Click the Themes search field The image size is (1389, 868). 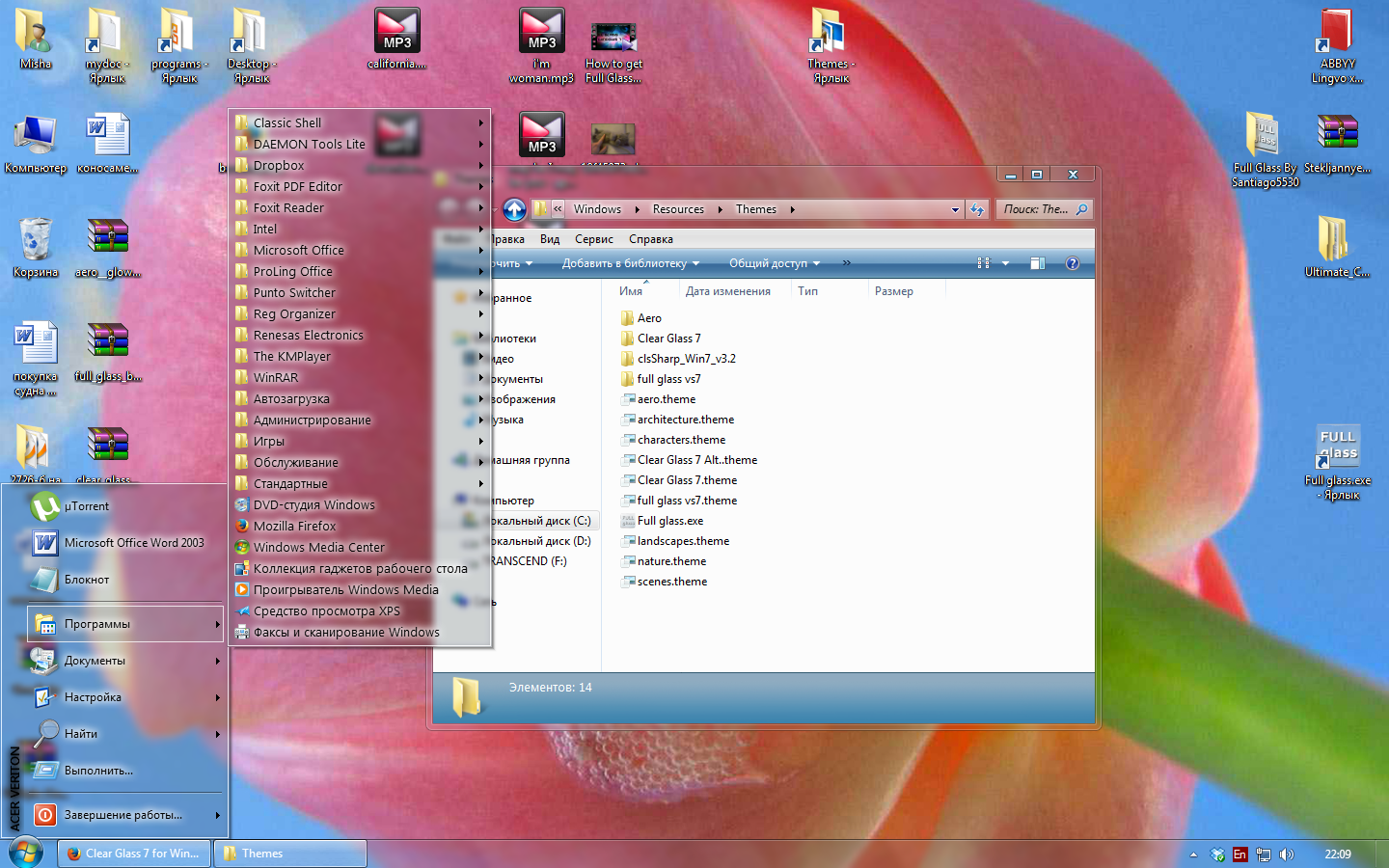pyautogui.click(x=1037, y=209)
